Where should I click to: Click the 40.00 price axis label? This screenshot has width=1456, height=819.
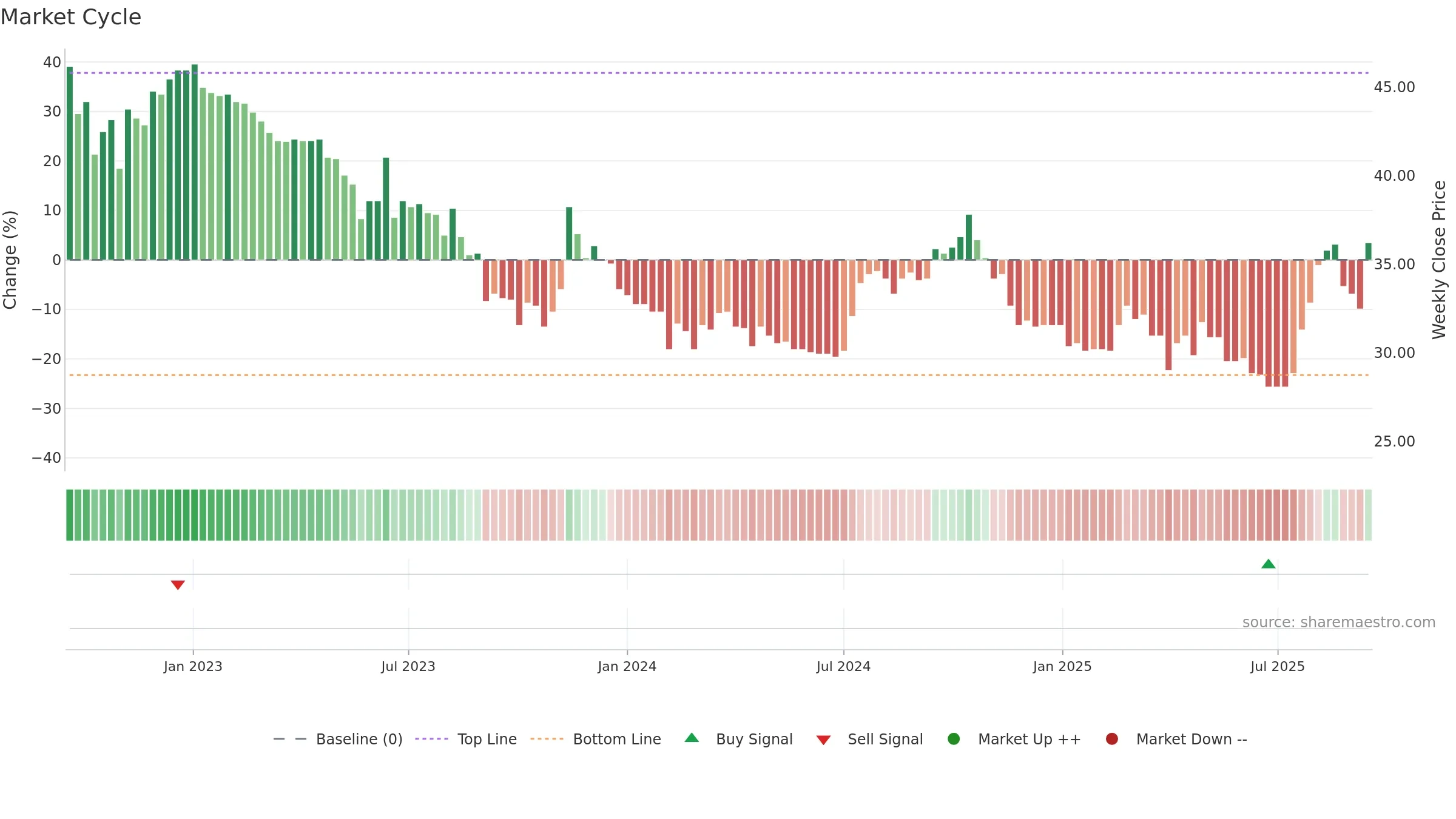(x=1395, y=175)
